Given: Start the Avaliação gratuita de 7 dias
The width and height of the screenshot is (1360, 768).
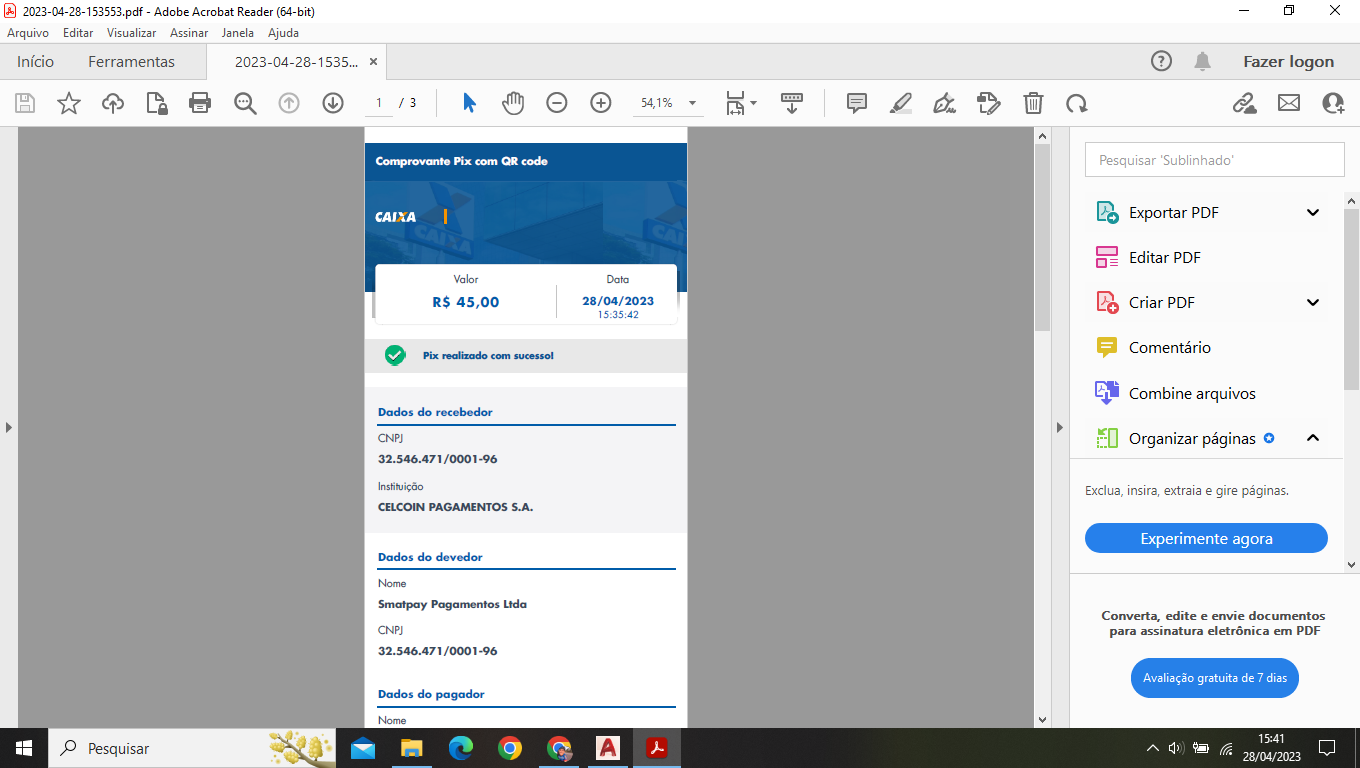Looking at the screenshot, I should [1214, 678].
